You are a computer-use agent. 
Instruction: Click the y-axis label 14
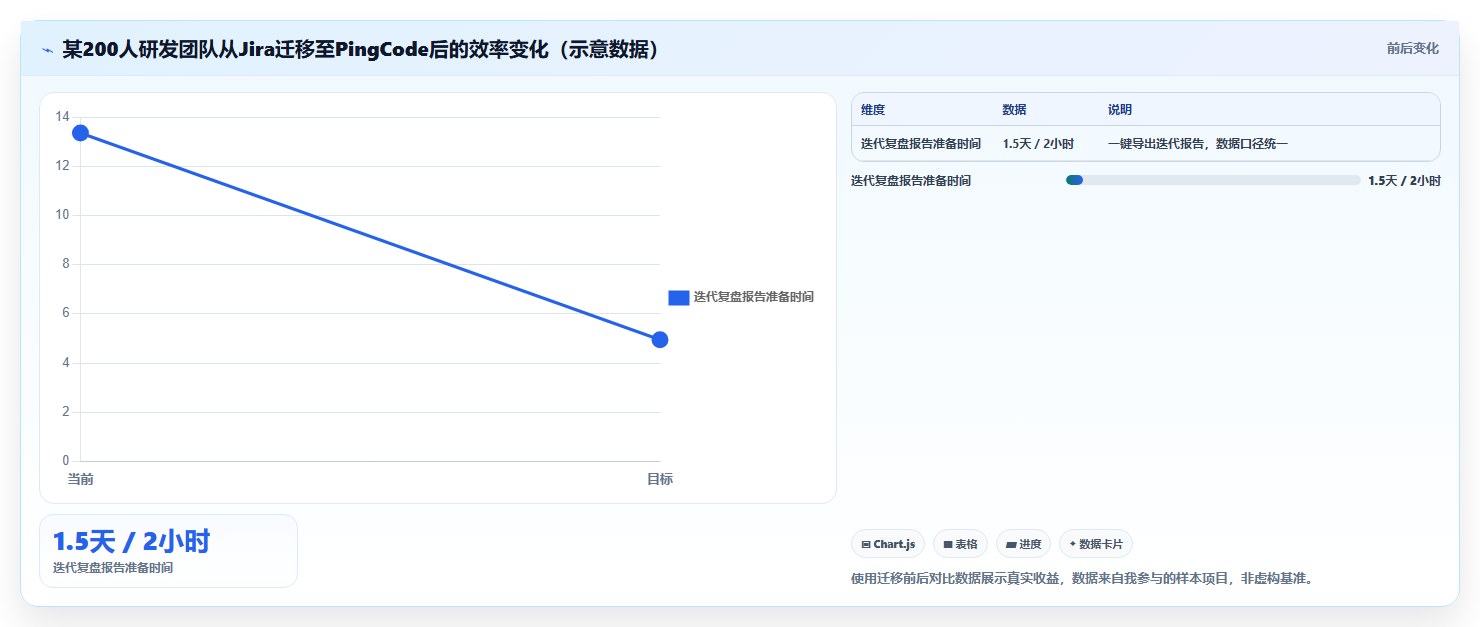(x=62, y=117)
